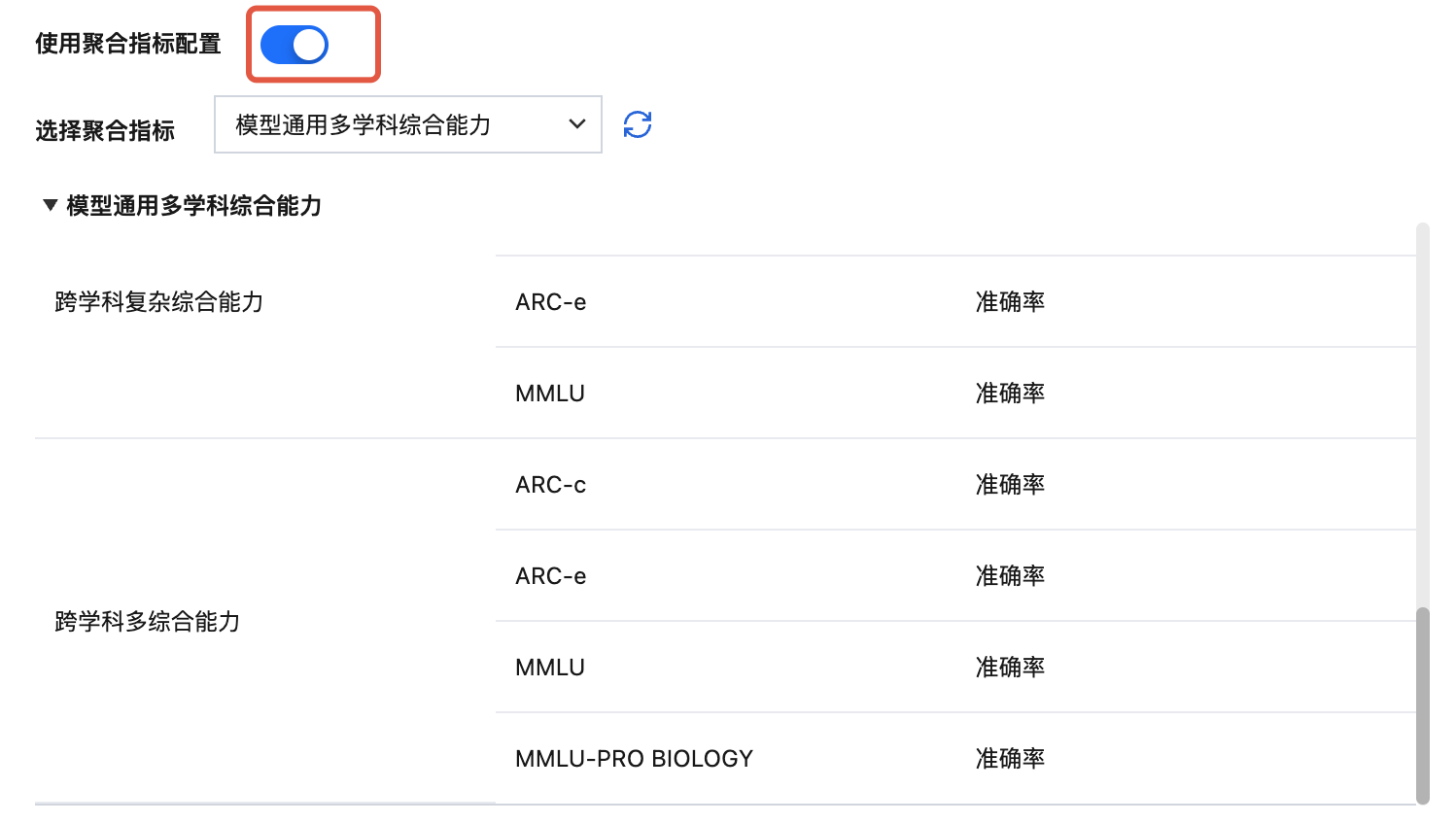
Task: Click 准确率 in the ARC-c row
Action: 1010,485
